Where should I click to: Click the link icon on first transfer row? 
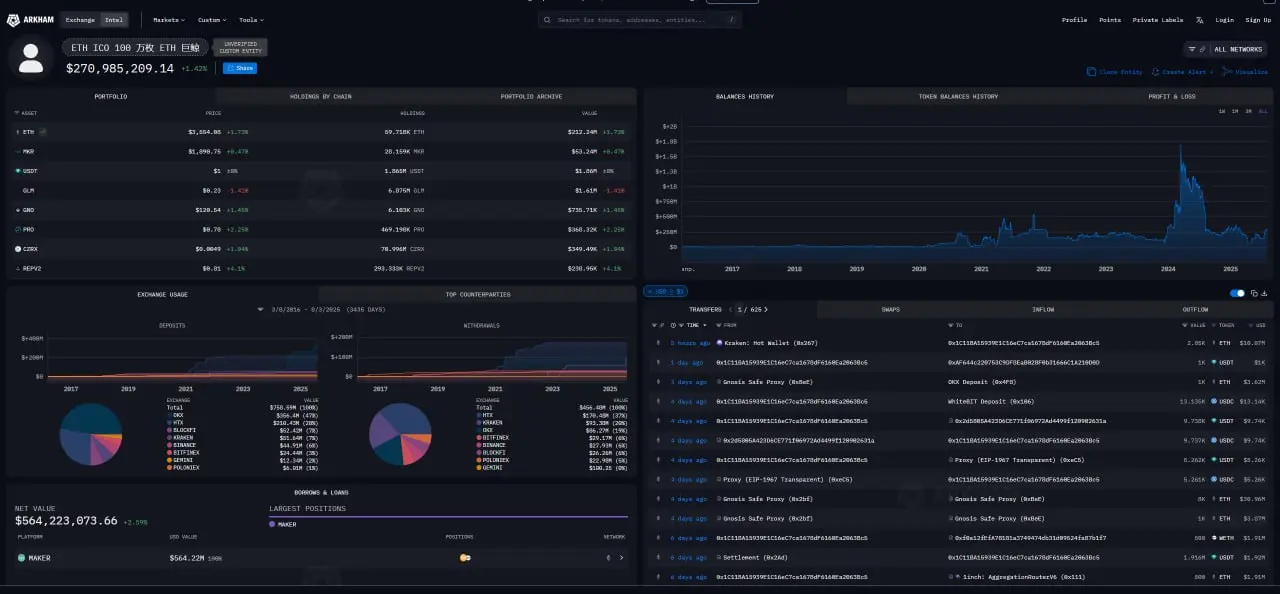tap(658, 343)
